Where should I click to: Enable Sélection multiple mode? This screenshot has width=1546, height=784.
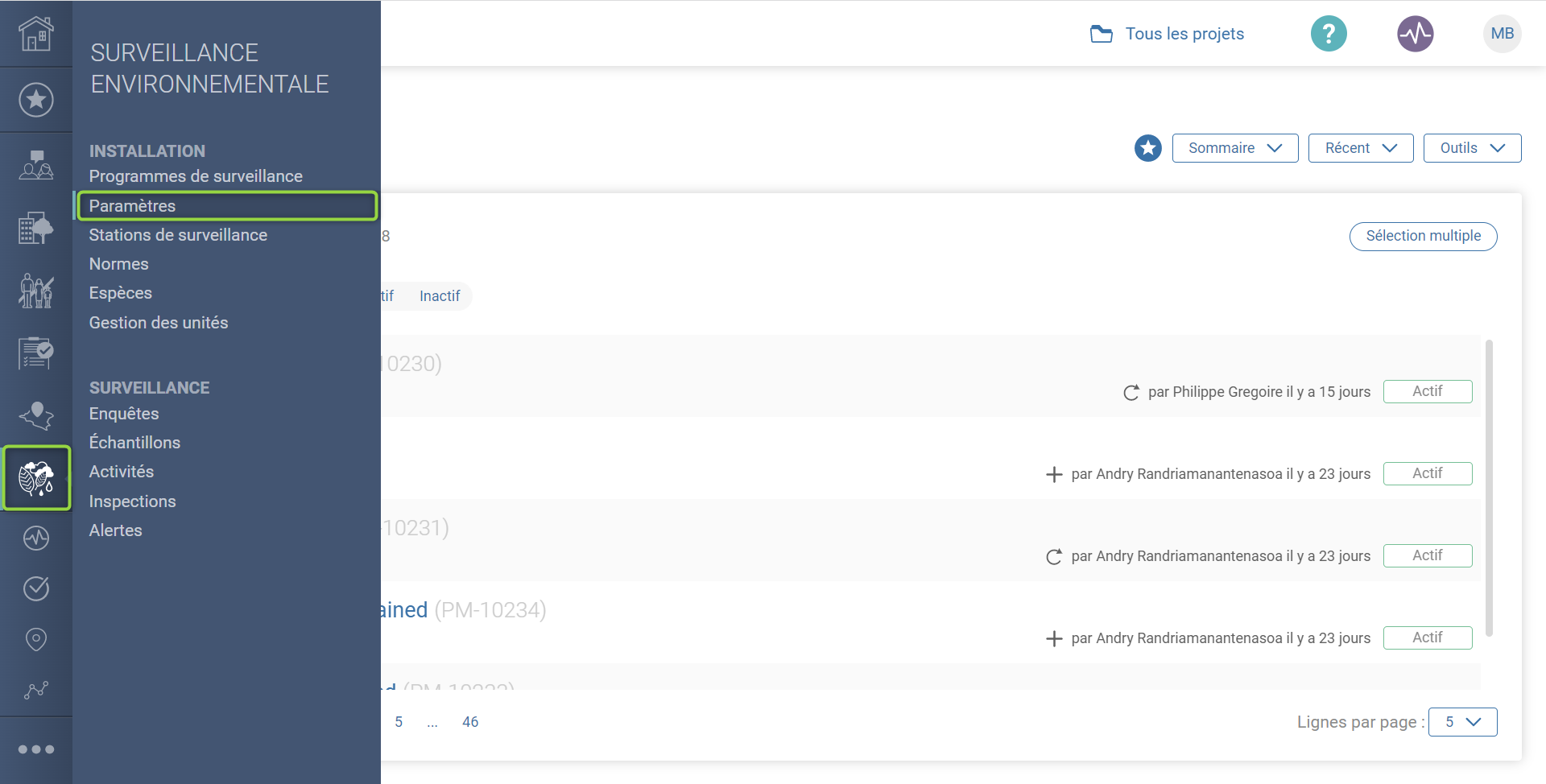pos(1423,236)
